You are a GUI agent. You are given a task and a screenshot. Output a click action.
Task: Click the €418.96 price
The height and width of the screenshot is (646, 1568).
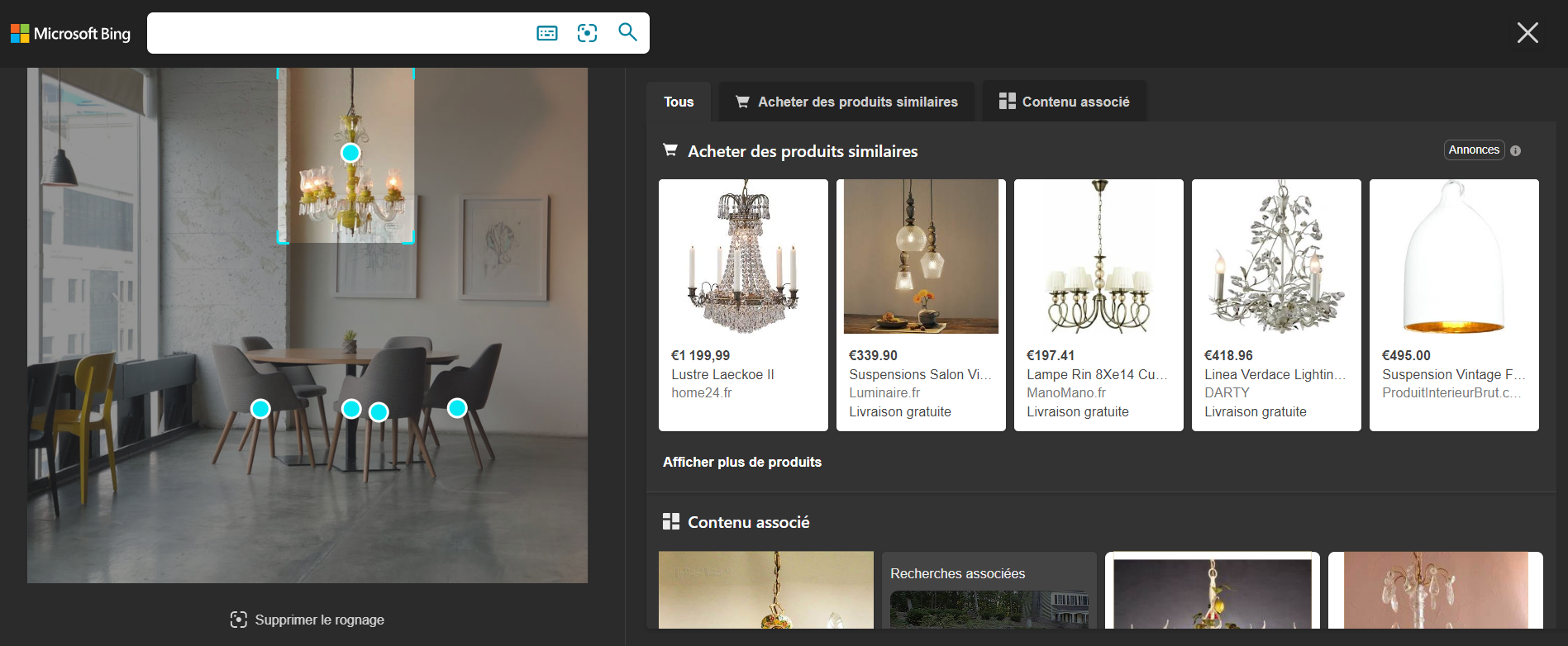1228,355
